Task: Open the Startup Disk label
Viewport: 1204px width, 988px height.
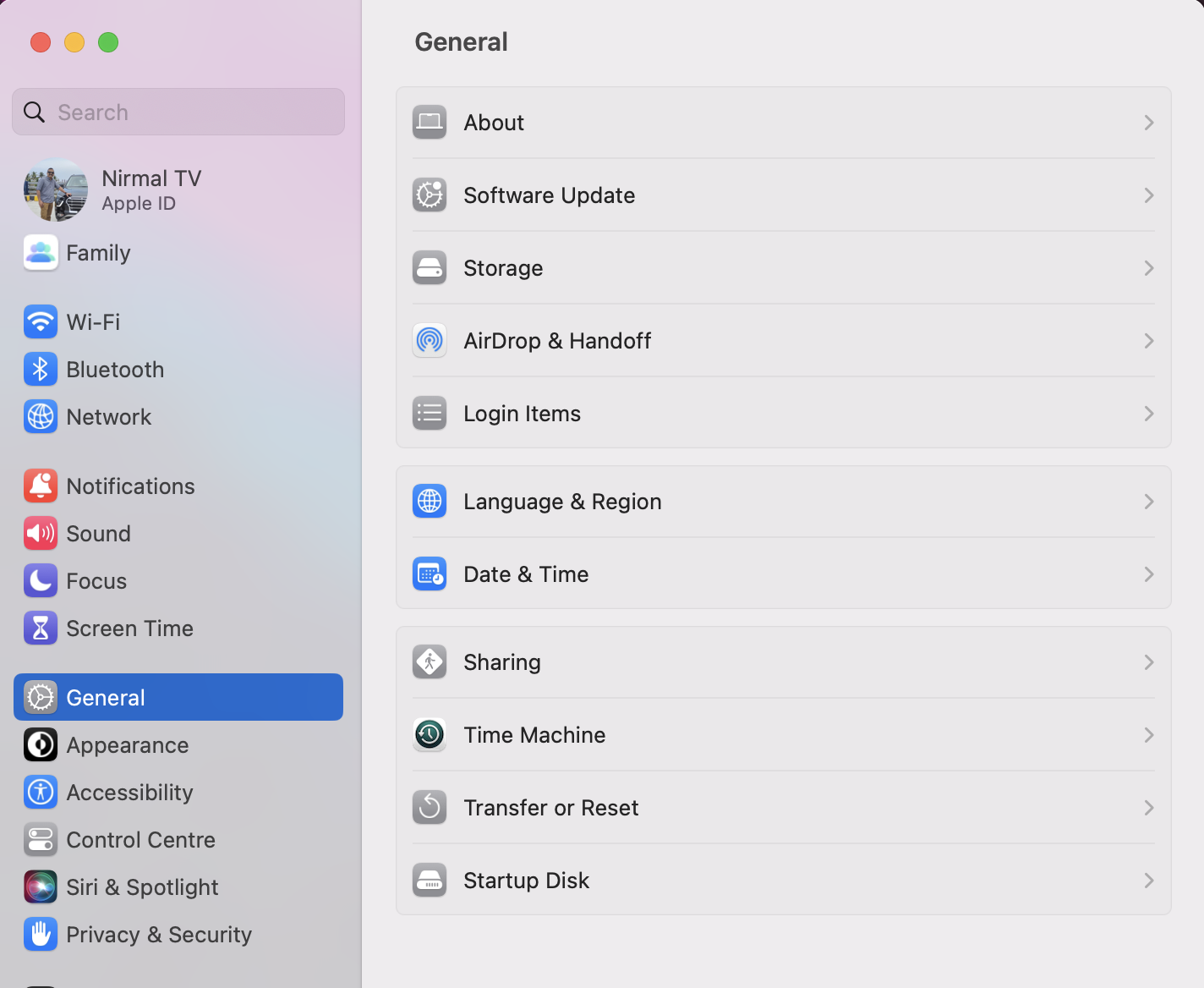Action: (x=527, y=881)
